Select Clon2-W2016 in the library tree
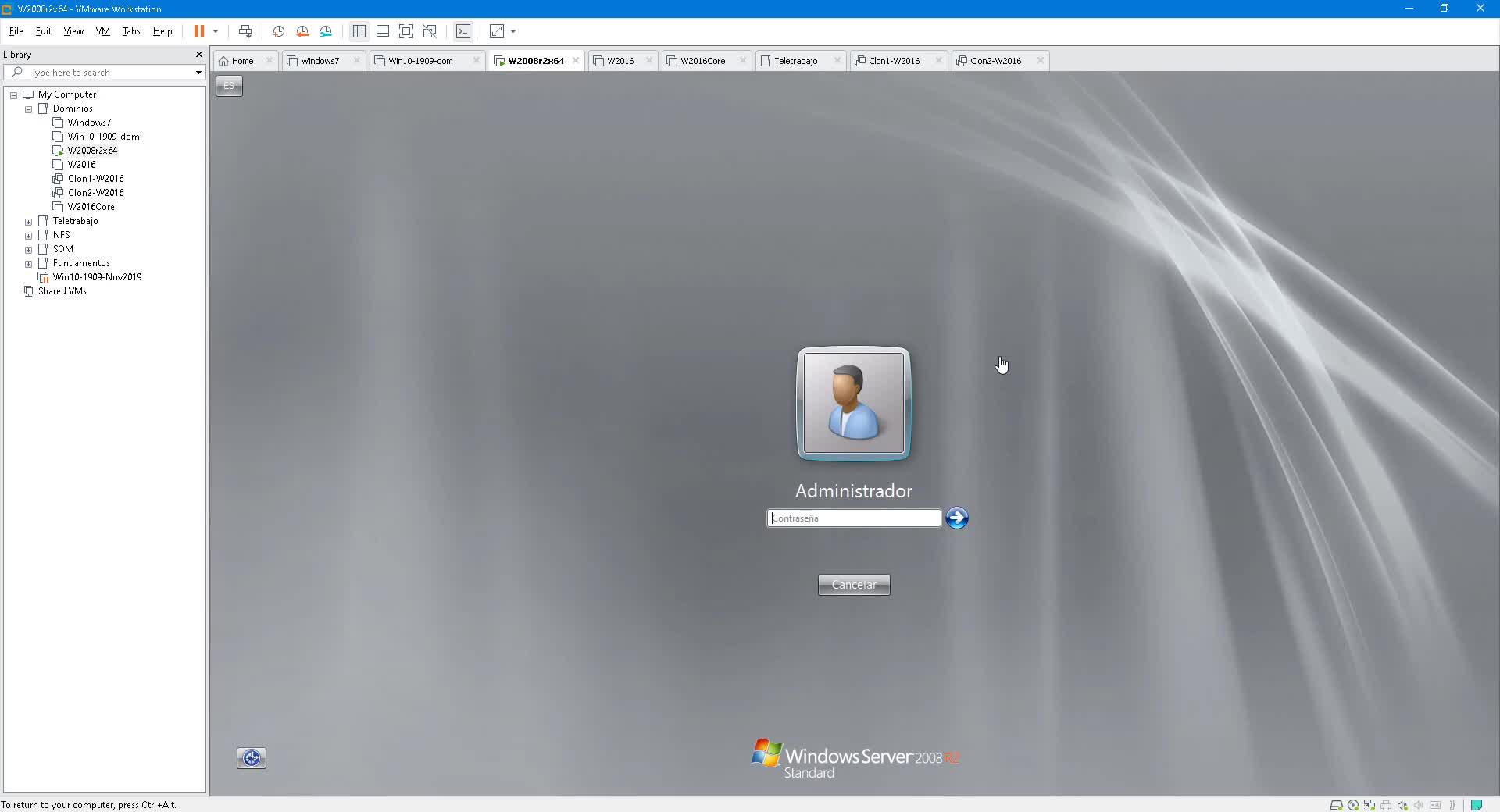This screenshot has width=1500, height=812. [x=95, y=193]
